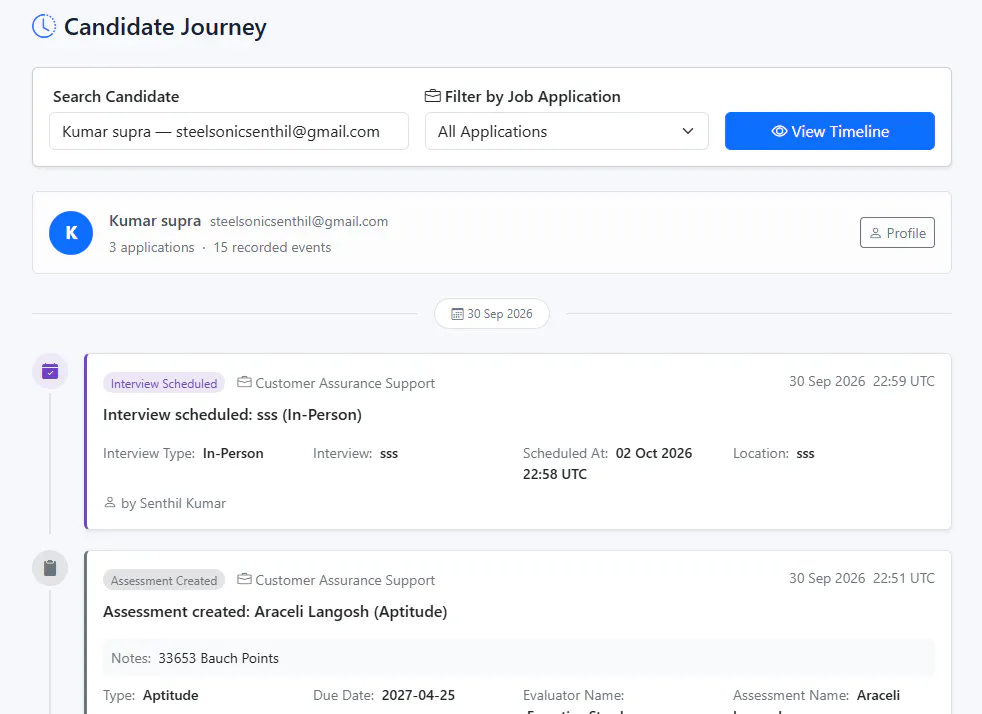Click the grey clipboard timeline marker

pos(50,568)
